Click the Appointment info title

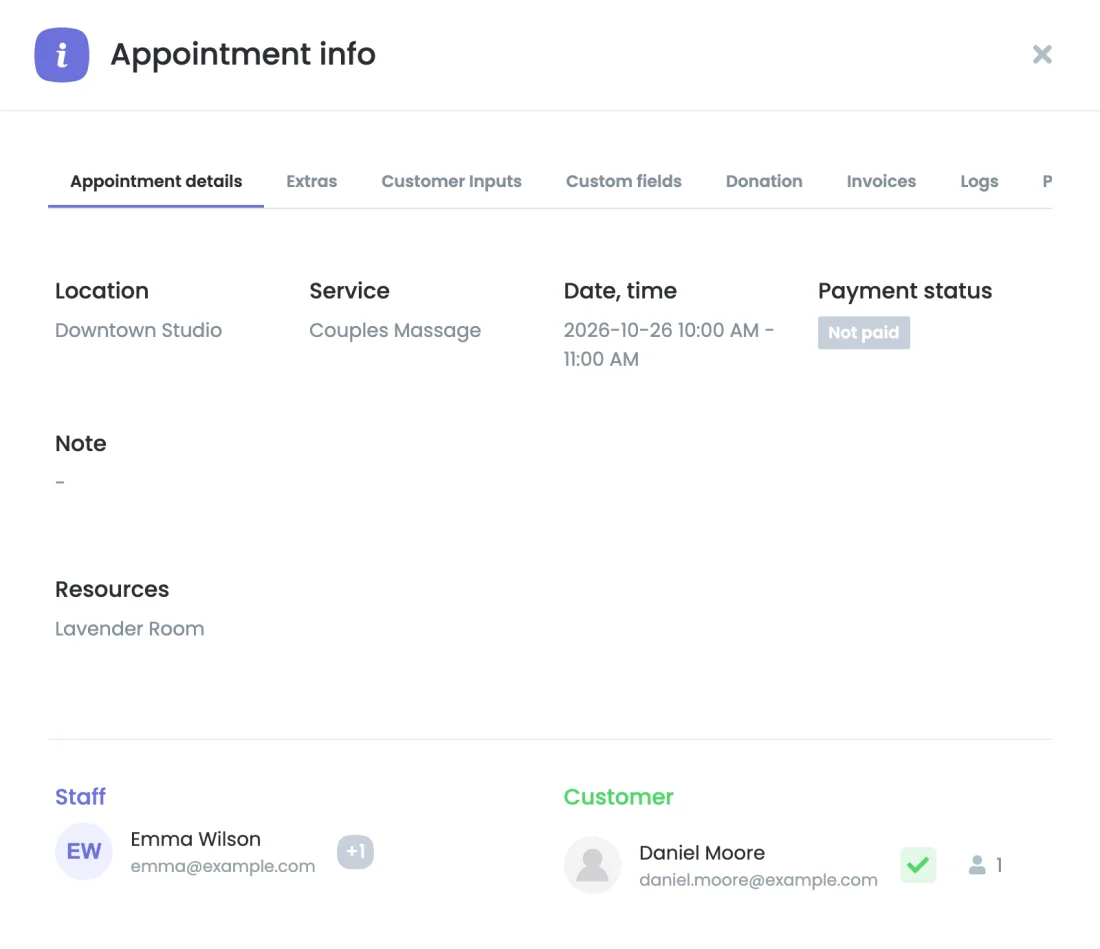click(x=243, y=54)
